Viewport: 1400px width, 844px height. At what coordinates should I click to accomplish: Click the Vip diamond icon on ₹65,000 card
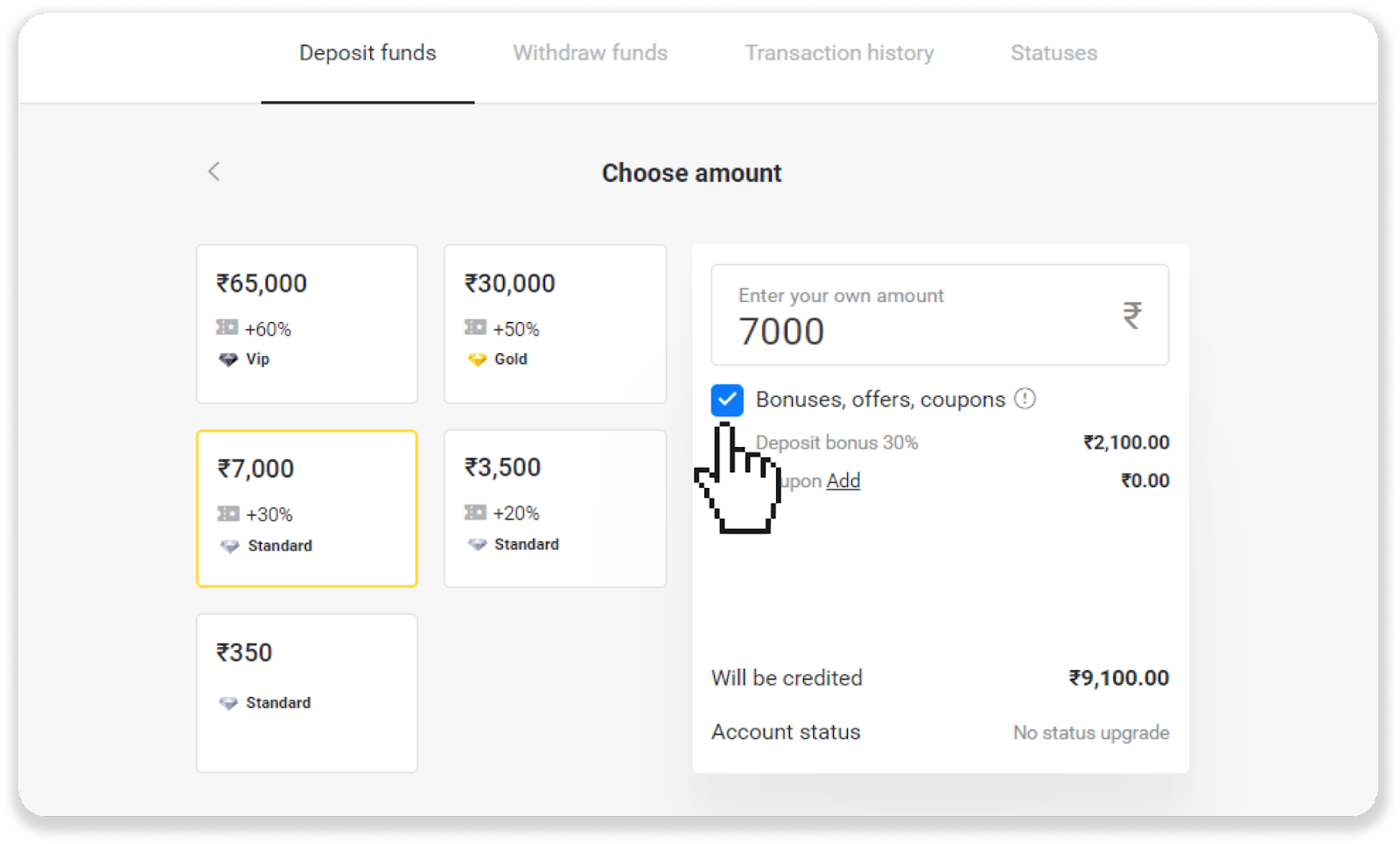(228, 359)
